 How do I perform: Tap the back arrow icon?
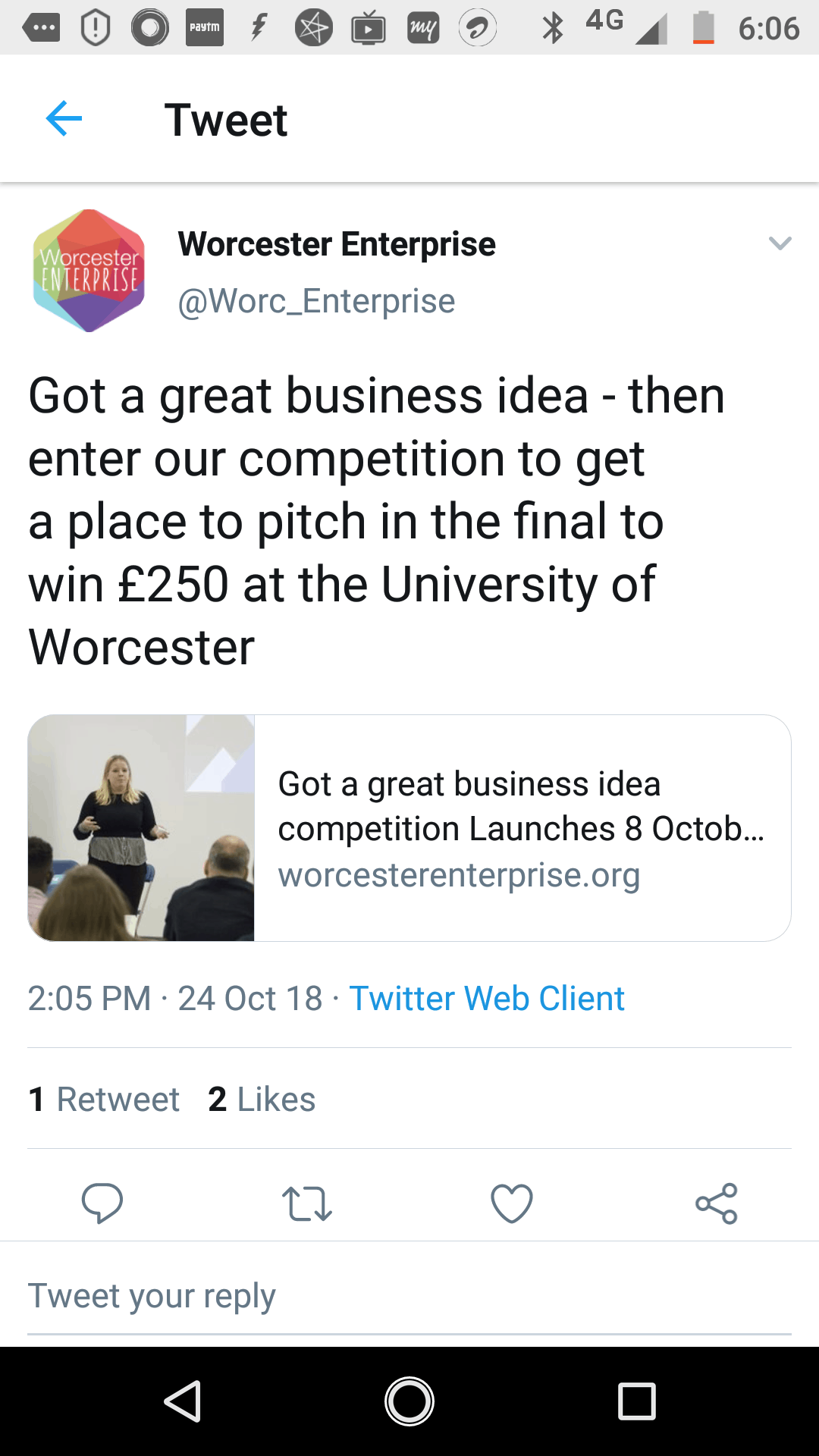(x=64, y=119)
